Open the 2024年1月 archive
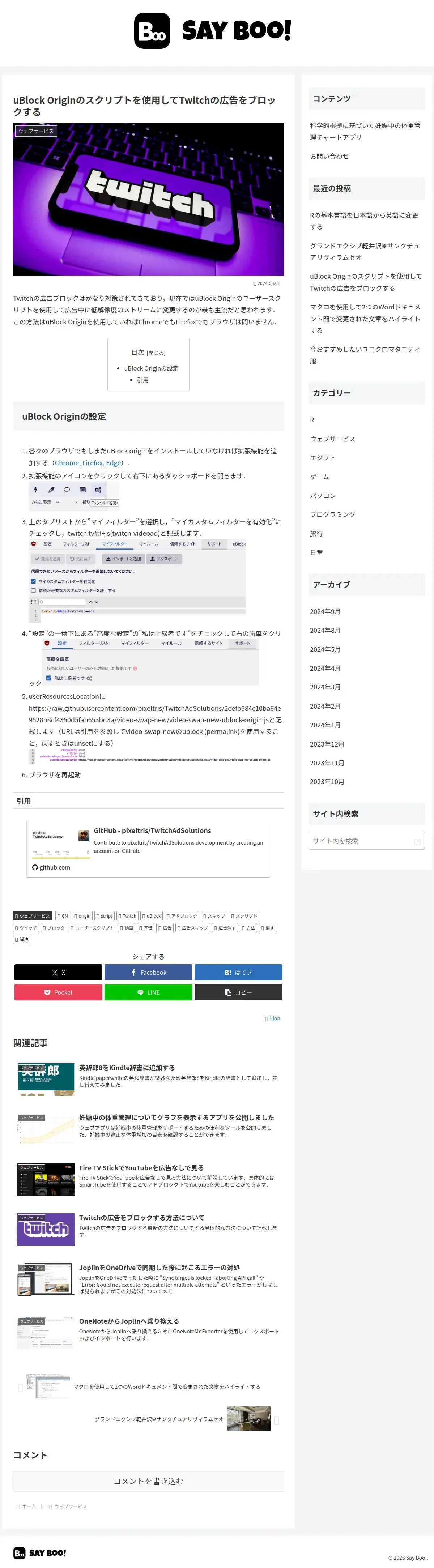 (x=325, y=725)
